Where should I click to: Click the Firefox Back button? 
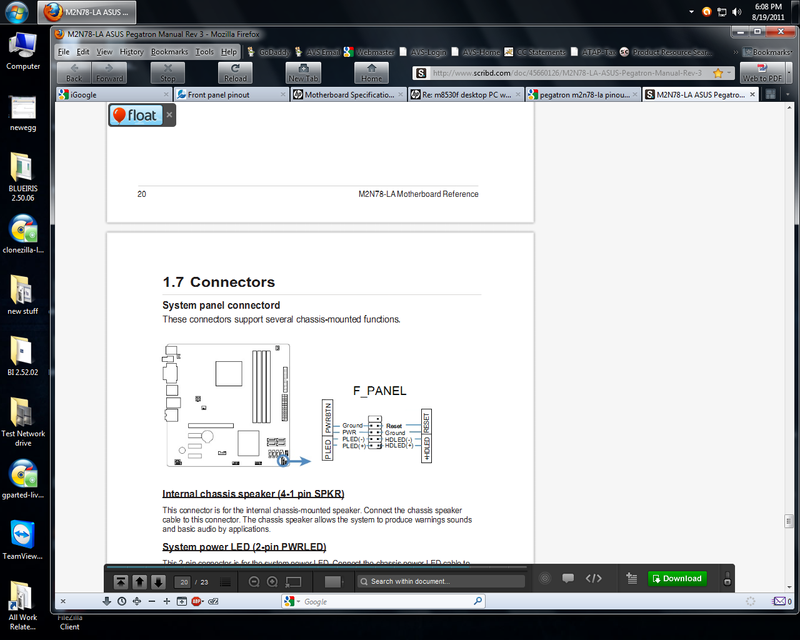[x=74, y=72]
